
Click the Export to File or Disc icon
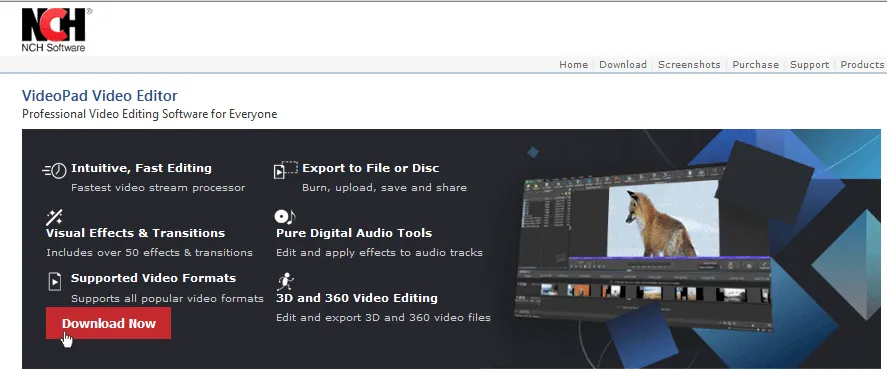pyautogui.click(x=285, y=170)
